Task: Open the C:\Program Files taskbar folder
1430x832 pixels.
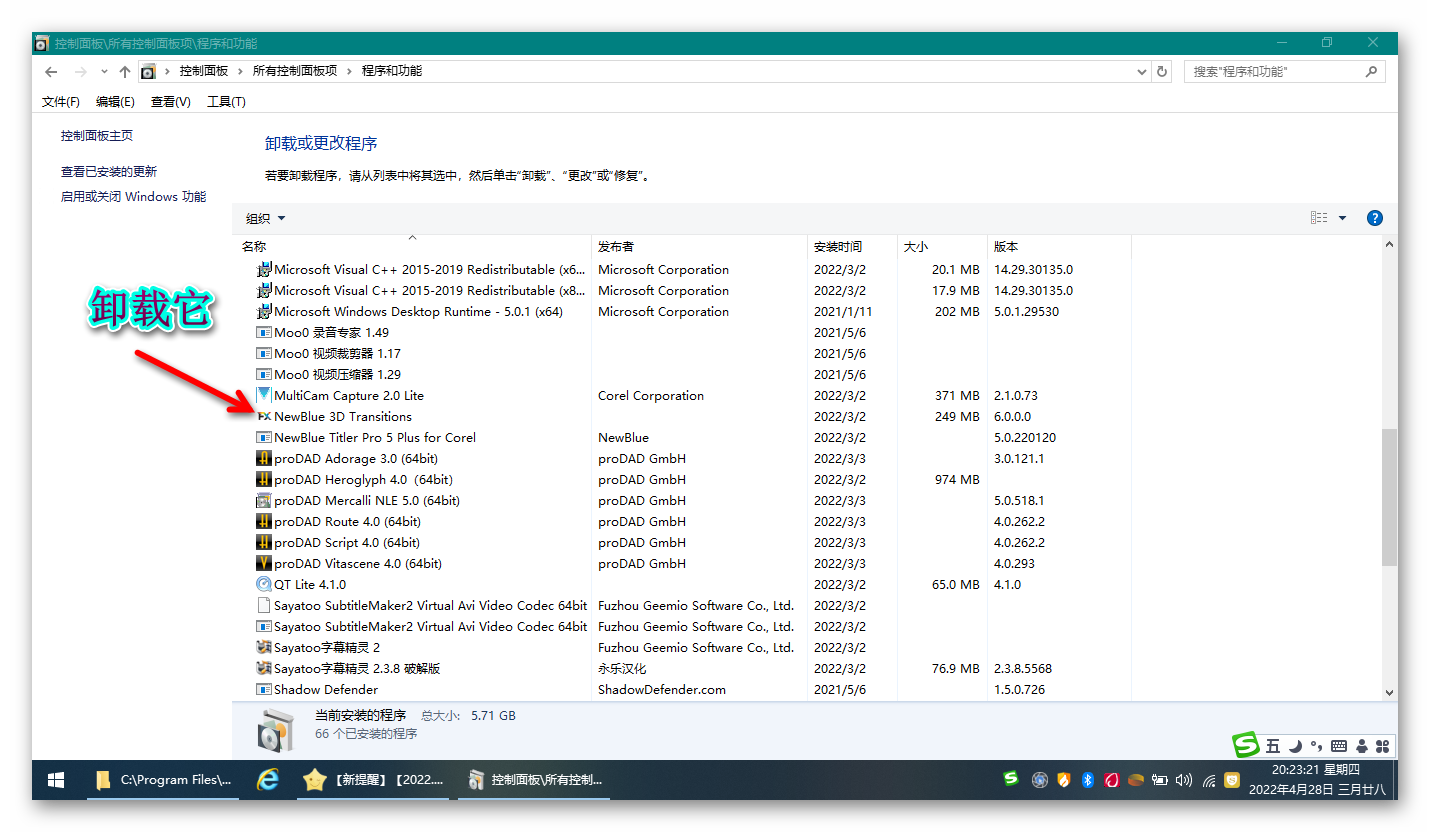Action: pyautogui.click(x=163, y=780)
